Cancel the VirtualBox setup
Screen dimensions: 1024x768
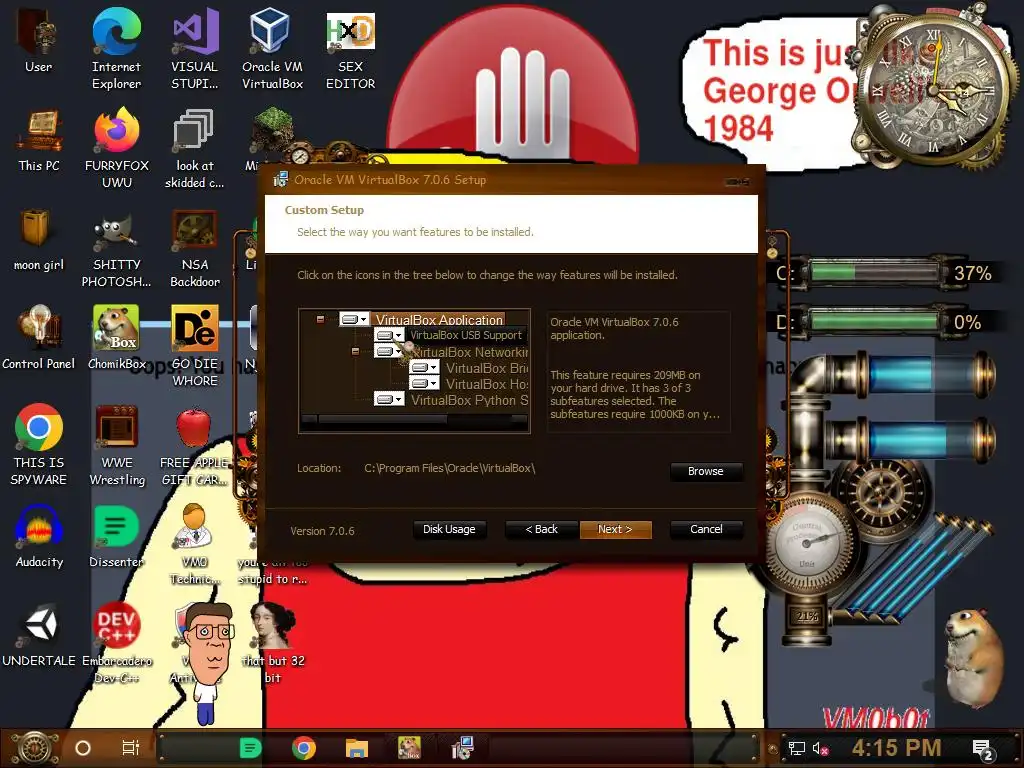tap(707, 530)
